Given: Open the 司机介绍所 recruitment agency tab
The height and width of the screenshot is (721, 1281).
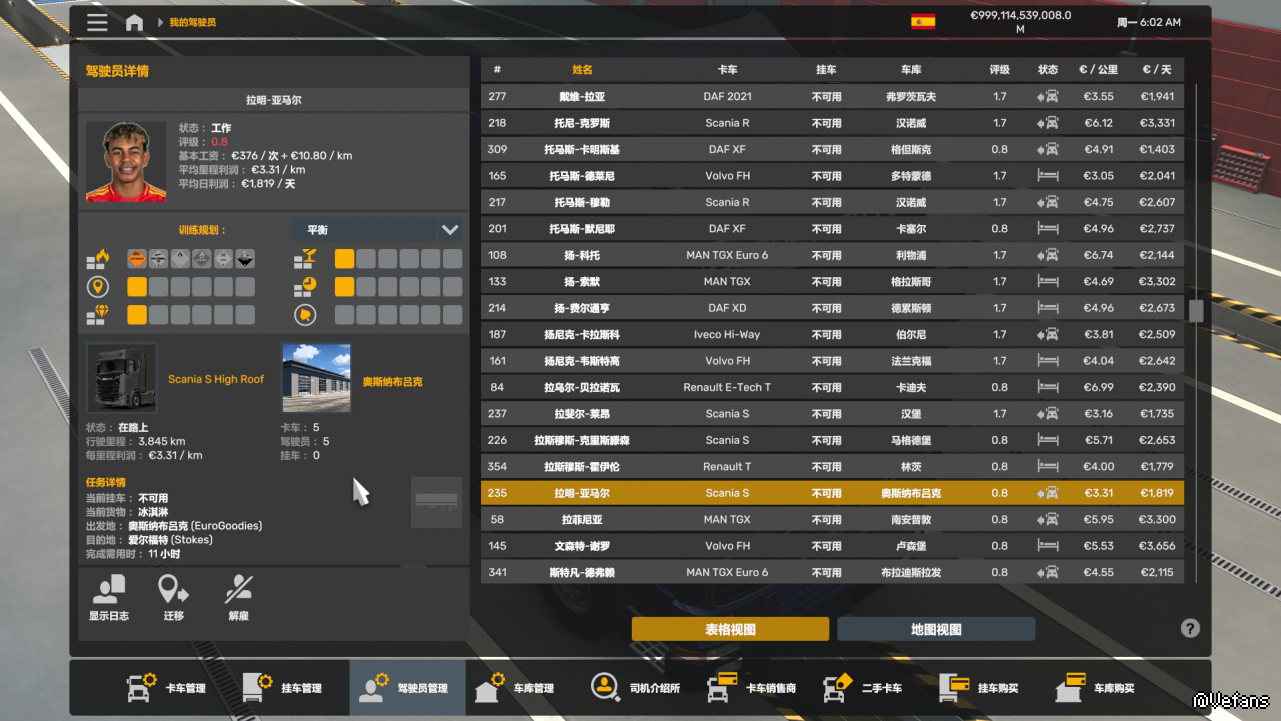Looking at the screenshot, I should (x=635, y=688).
